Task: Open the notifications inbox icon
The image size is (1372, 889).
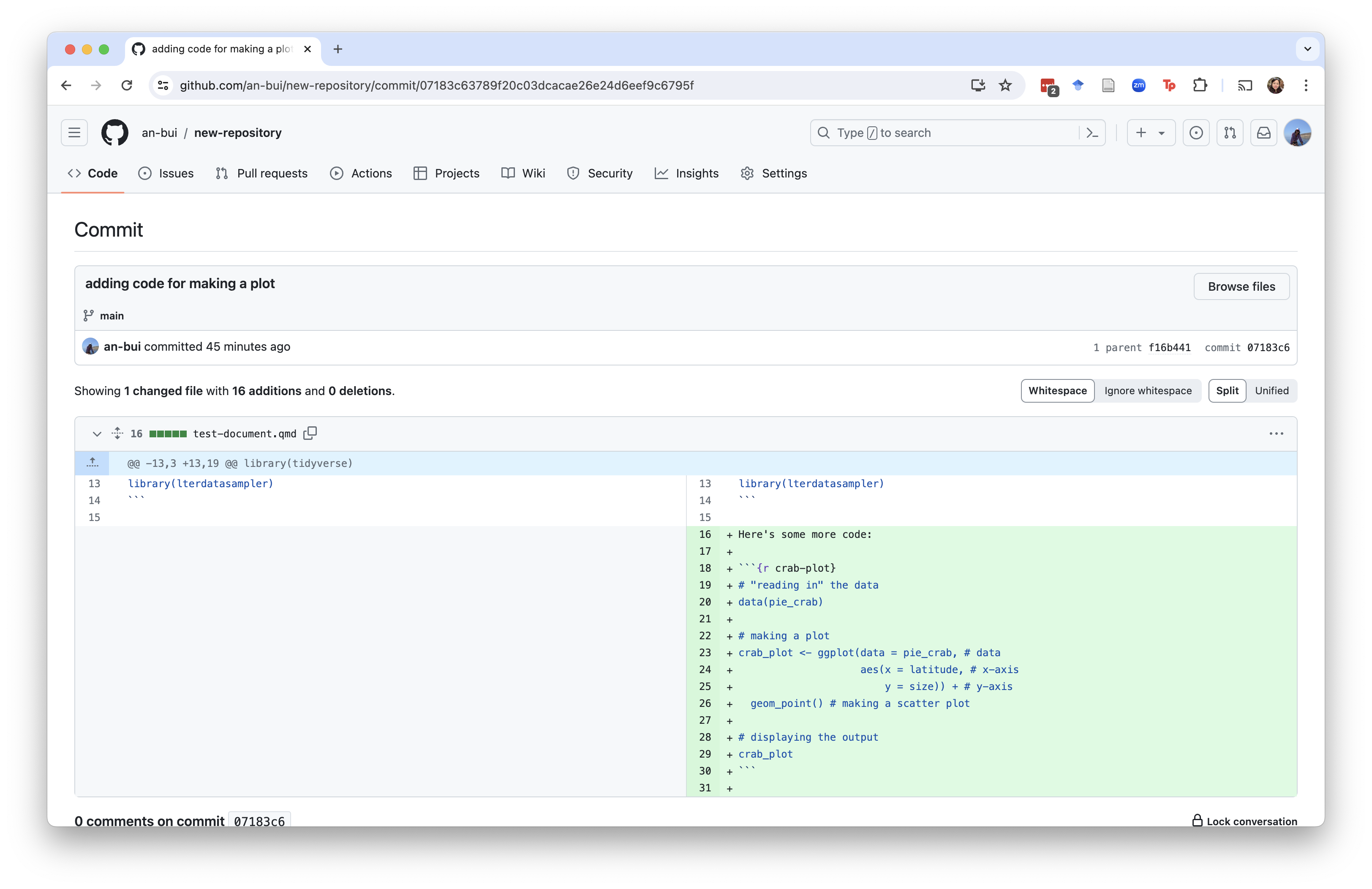Action: (1263, 133)
